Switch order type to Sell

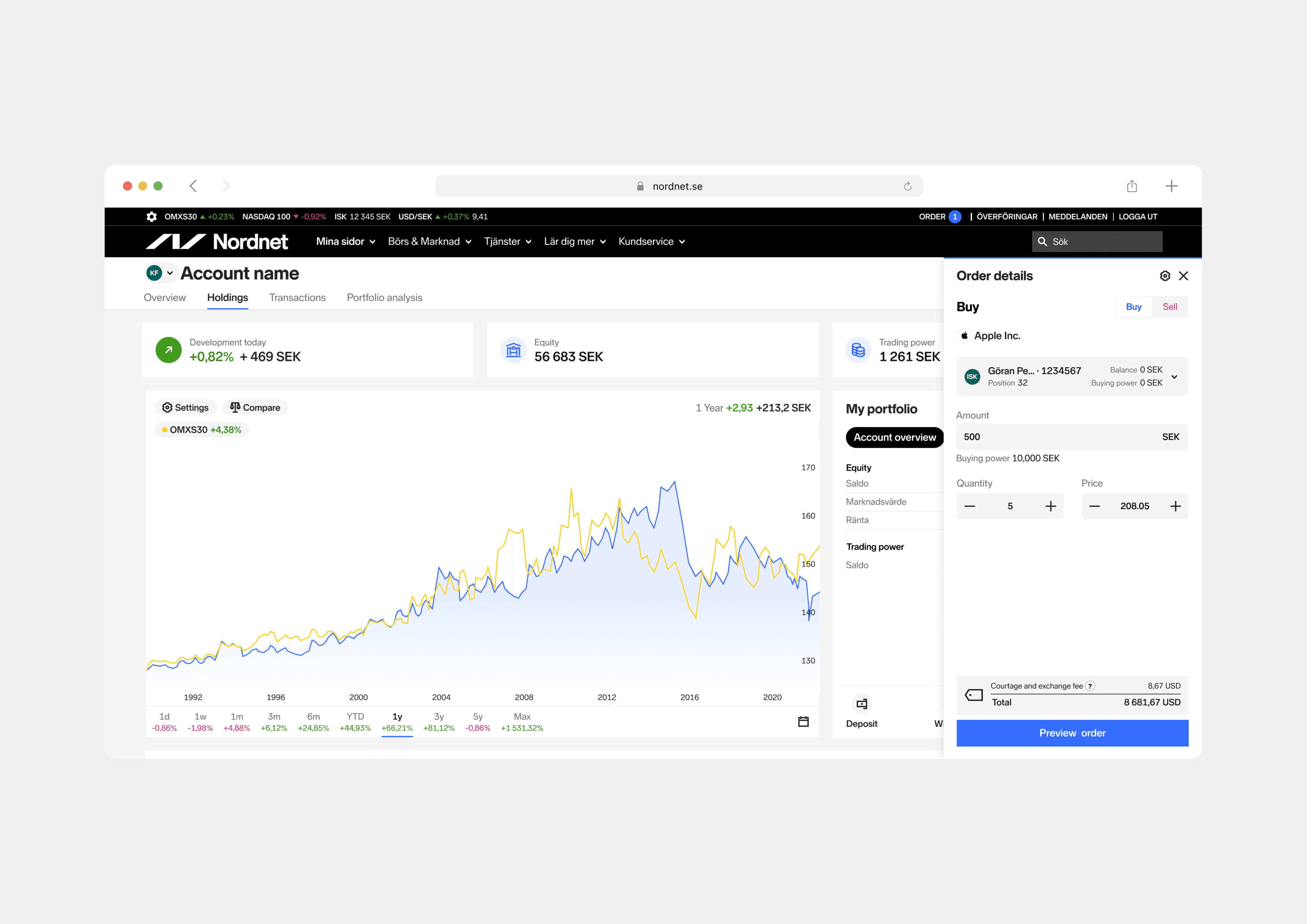tap(1169, 307)
